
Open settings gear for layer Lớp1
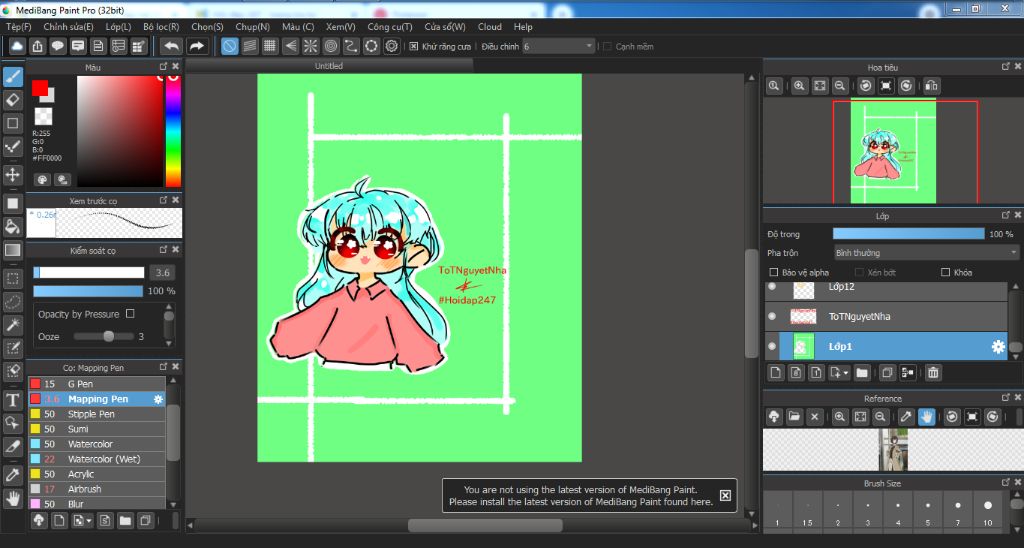998,347
